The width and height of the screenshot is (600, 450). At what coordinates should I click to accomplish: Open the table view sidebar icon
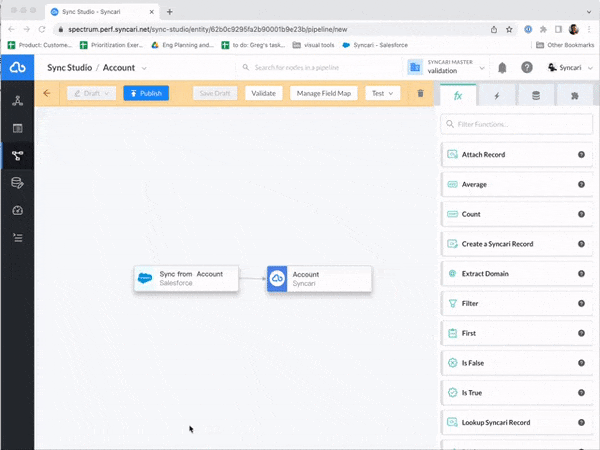(17, 128)
